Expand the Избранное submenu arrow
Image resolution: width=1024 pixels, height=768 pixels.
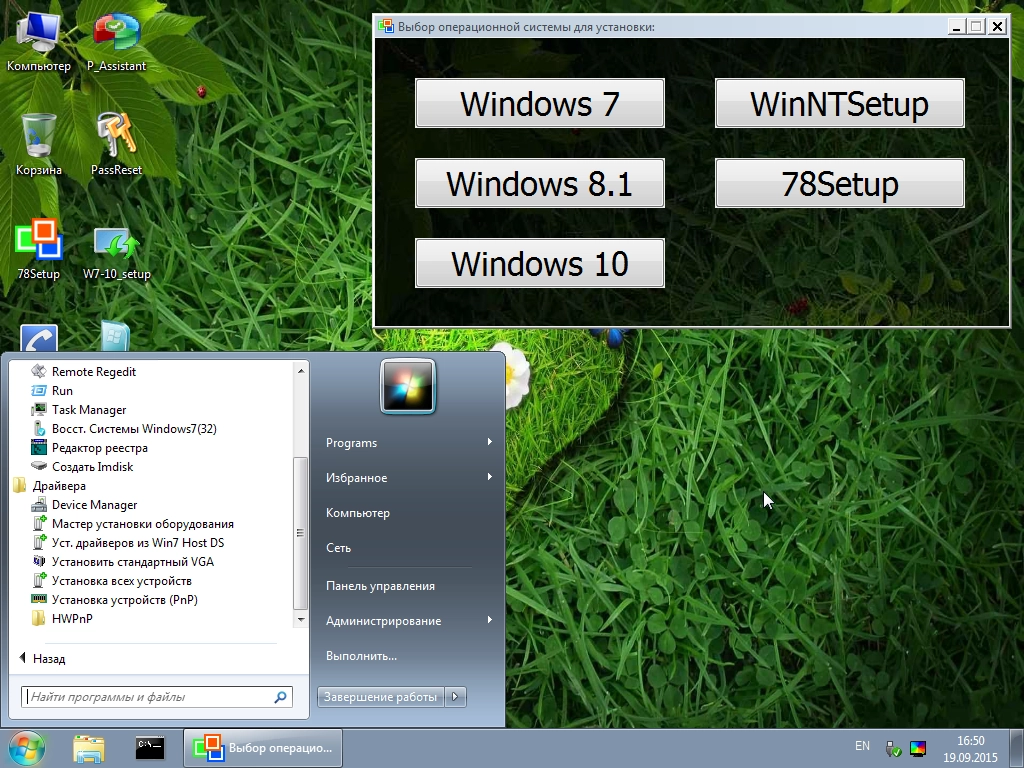[489, 477]
